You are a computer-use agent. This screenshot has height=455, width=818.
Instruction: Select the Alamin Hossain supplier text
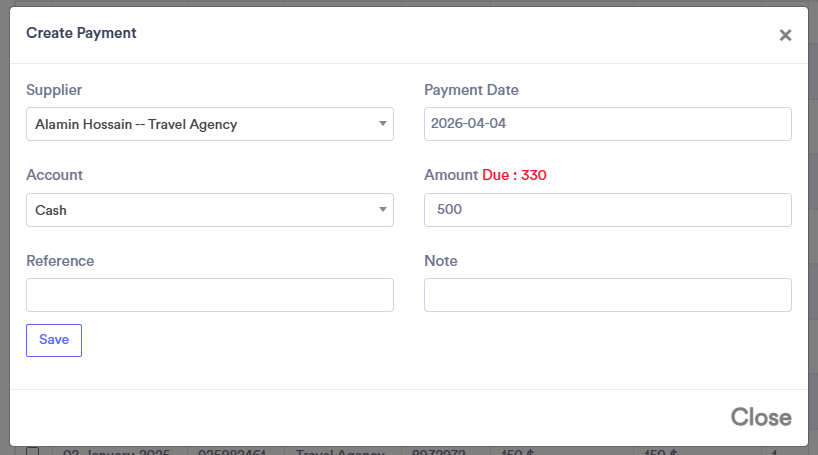point(136,125)
